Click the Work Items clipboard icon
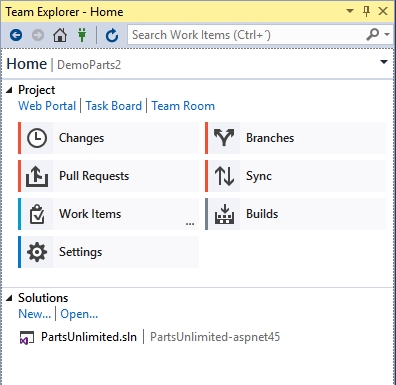The width and height of the screenshot is (396, 385). (x=37, y=214)
